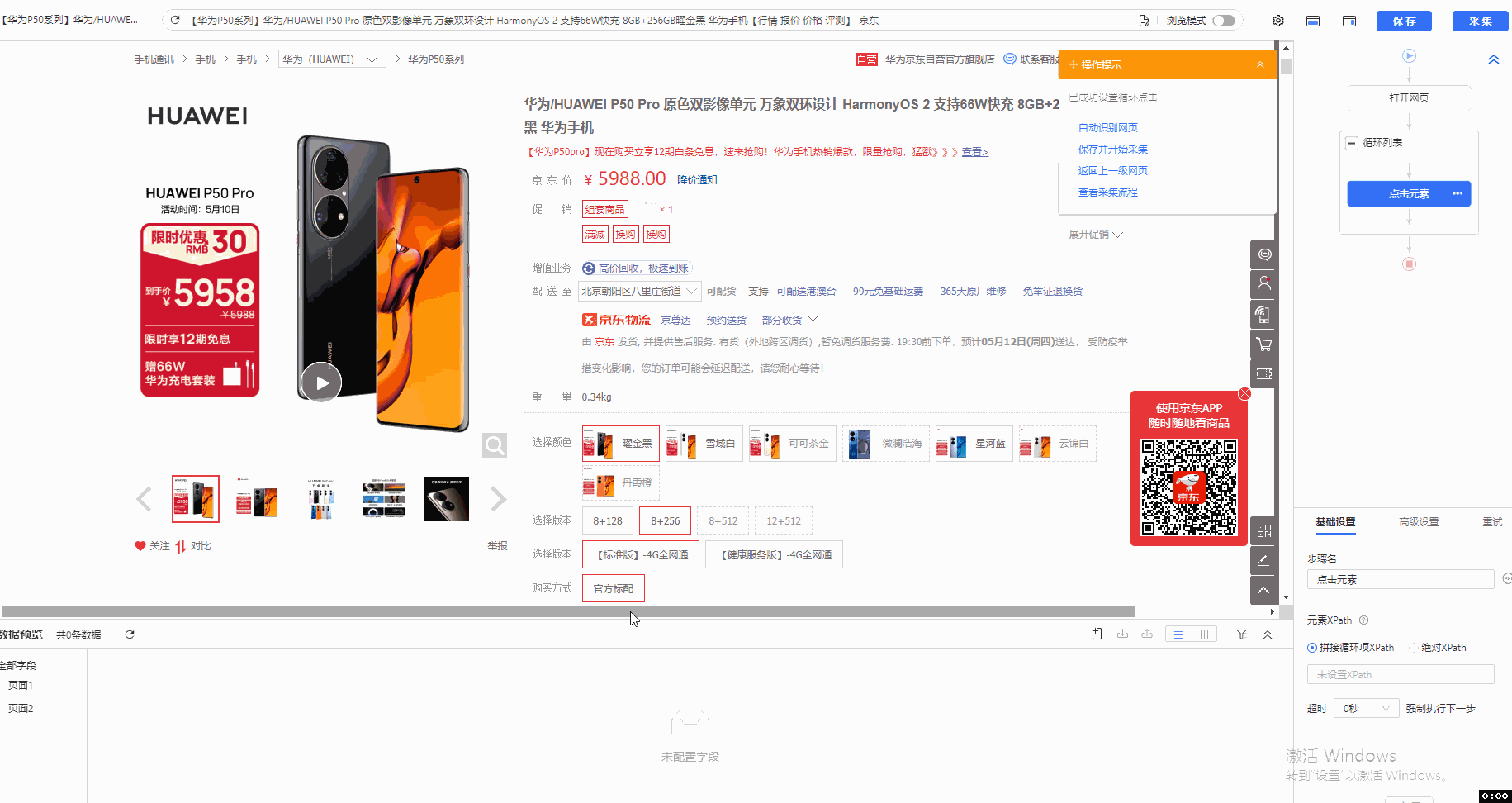Viewport: 1512px width, 803px height.
Task: Collapse the workflow panel with double chevron
Action: (1494, 59)
